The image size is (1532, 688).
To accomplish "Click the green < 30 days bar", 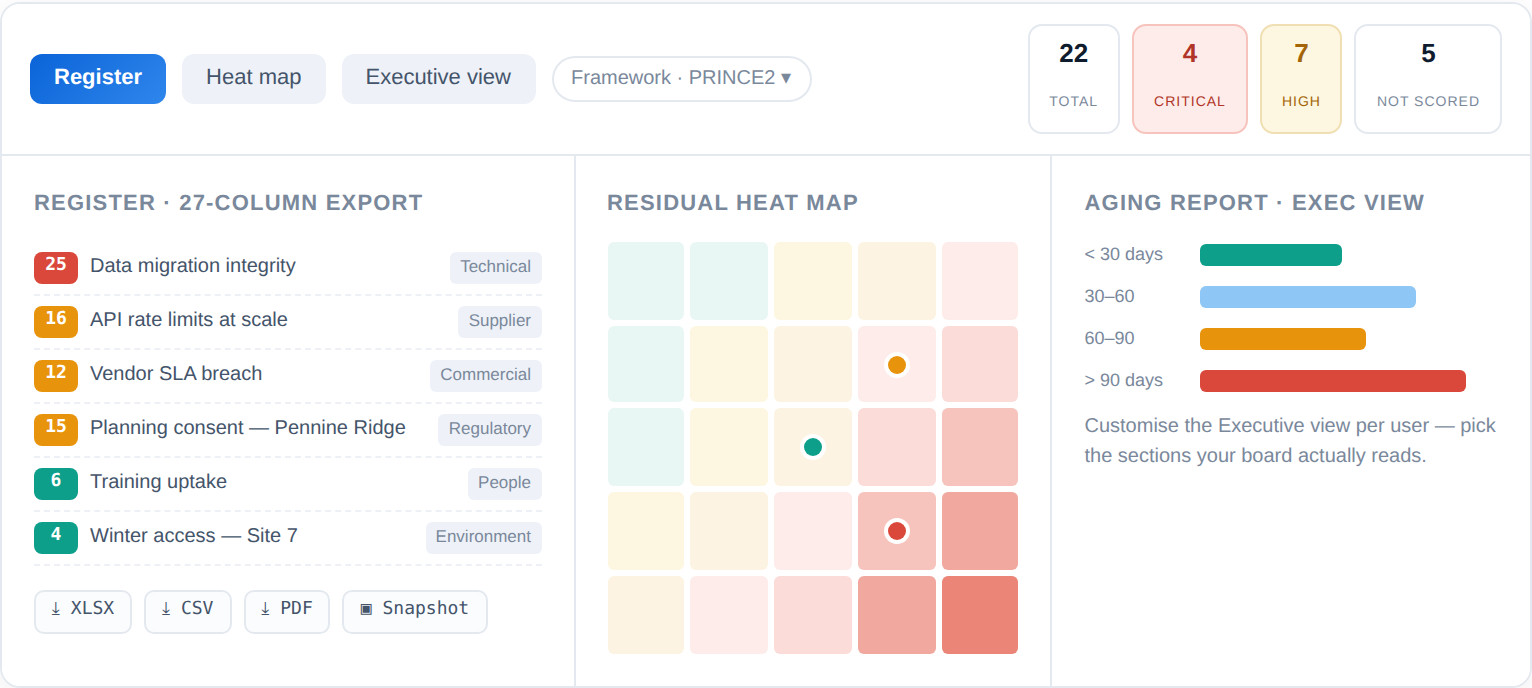I will [x=1271, y=255].
